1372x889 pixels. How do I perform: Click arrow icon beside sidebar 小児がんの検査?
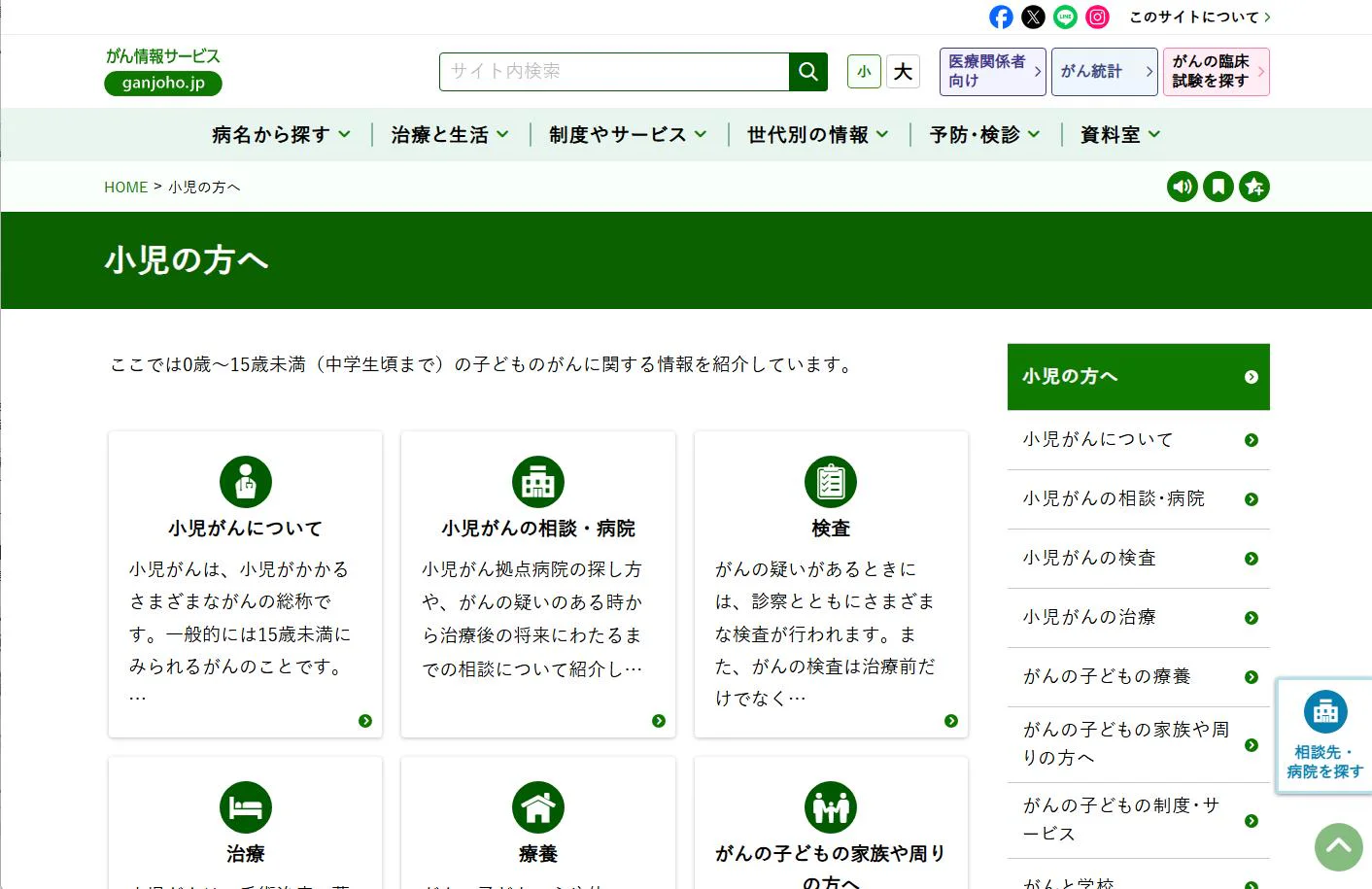1252,559
